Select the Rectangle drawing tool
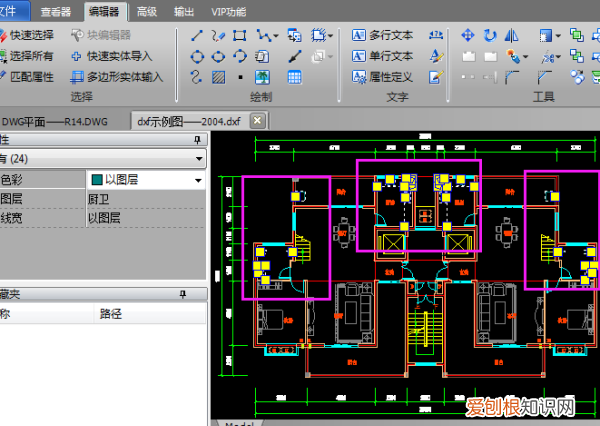600x426 pixels. pos(240,36)
